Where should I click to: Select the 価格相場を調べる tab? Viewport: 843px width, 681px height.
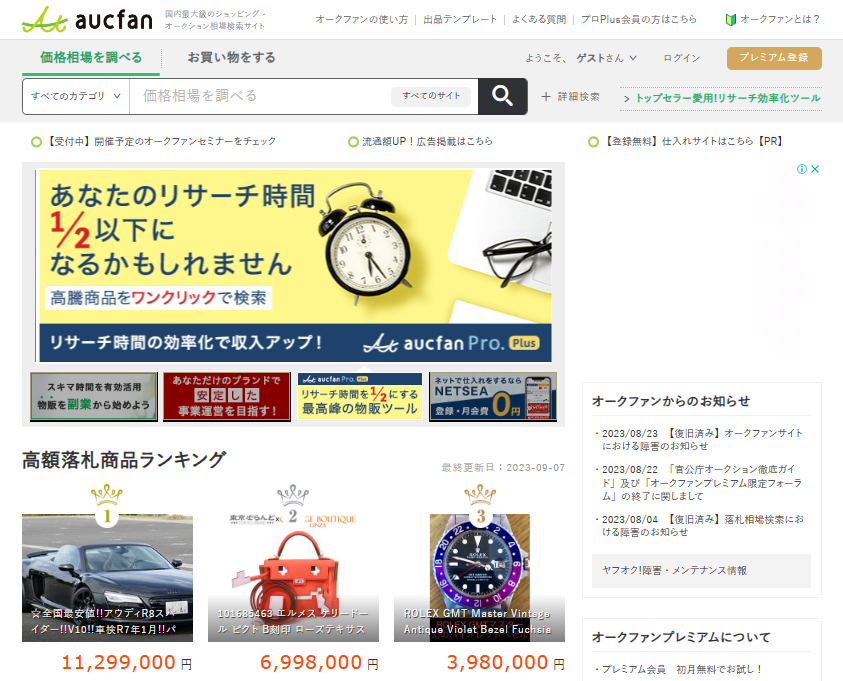91,58
